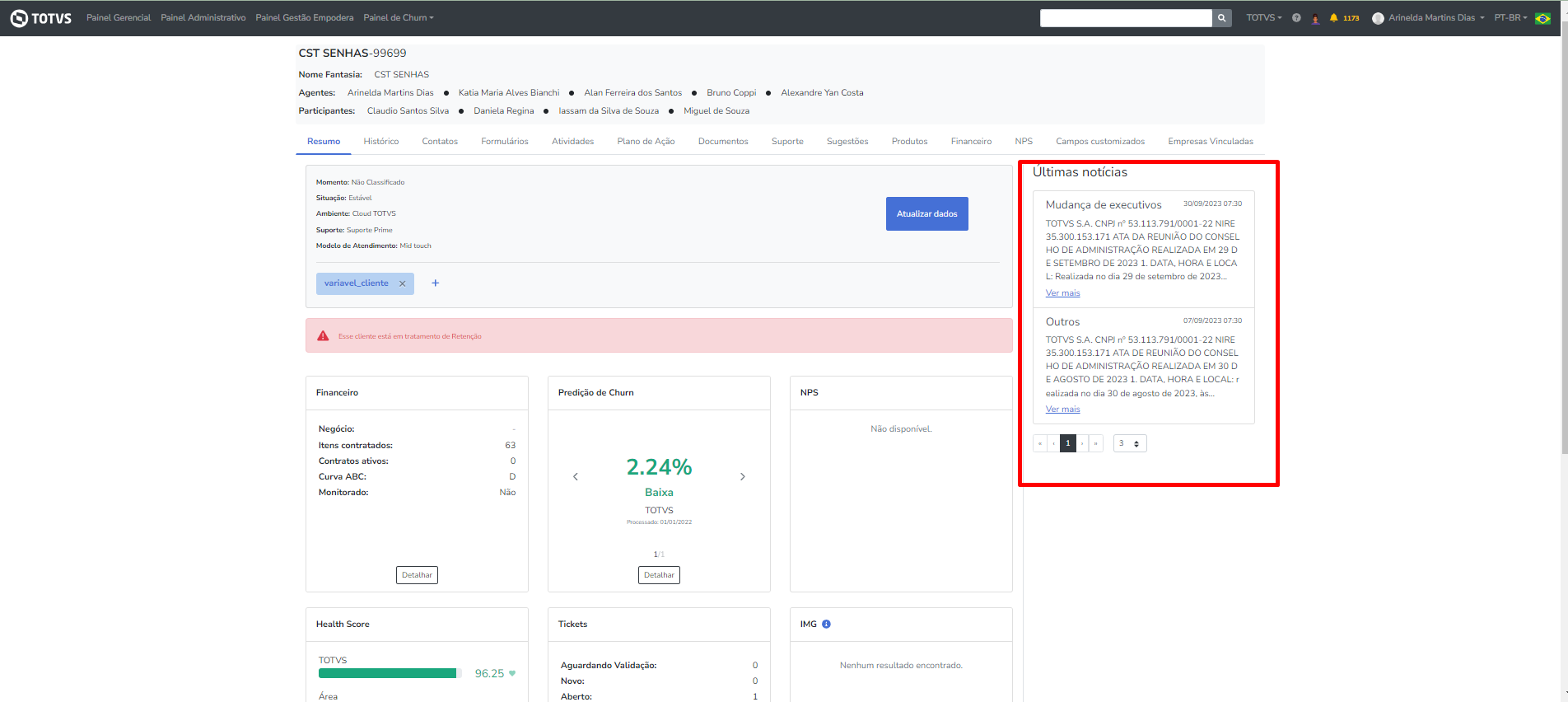1568x702 pixels.
Task: Open the Financeiro tab in the tab bar
Action: [971, 142]
